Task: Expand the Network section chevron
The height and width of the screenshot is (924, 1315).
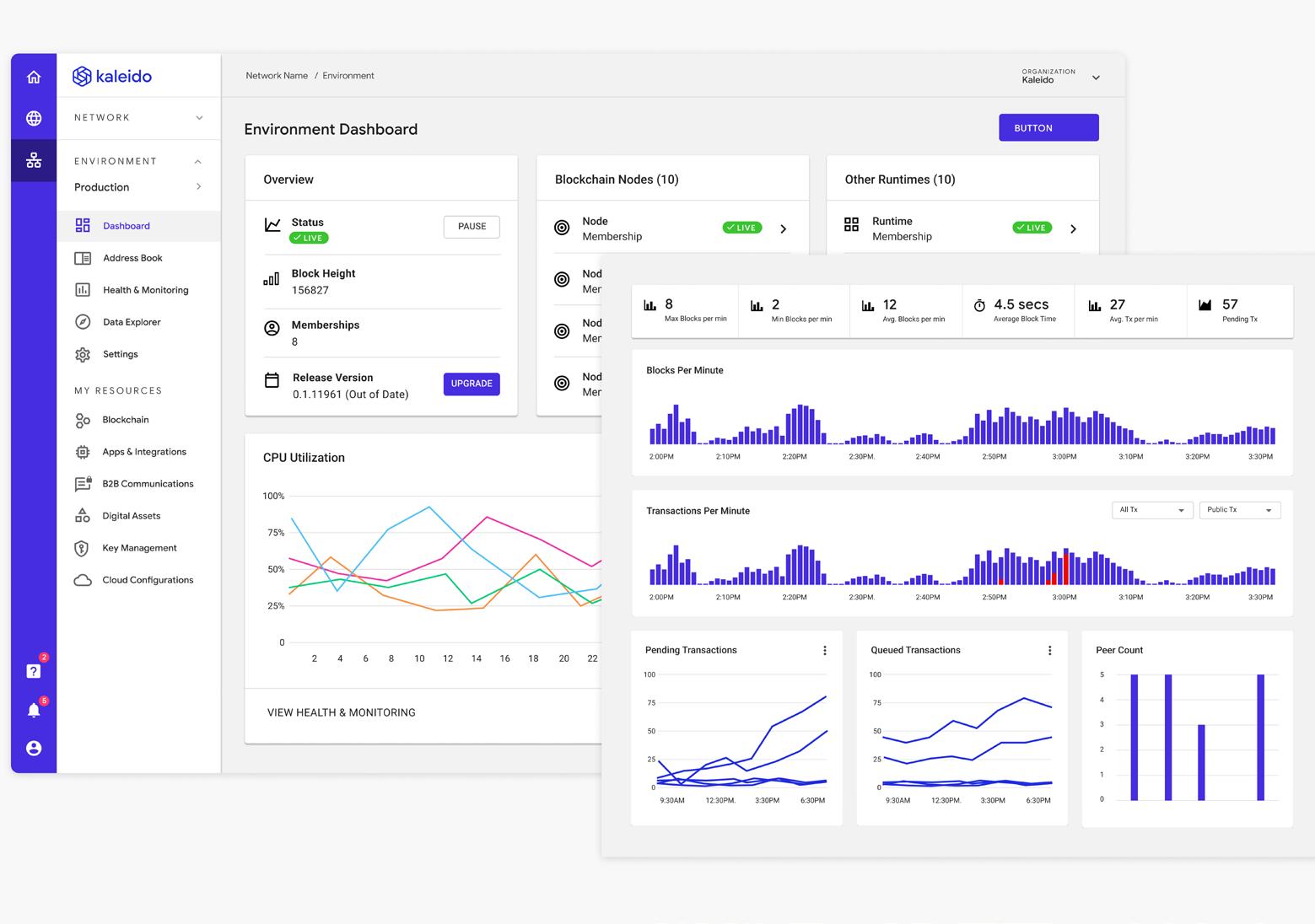Action: (x=199, y=117)
